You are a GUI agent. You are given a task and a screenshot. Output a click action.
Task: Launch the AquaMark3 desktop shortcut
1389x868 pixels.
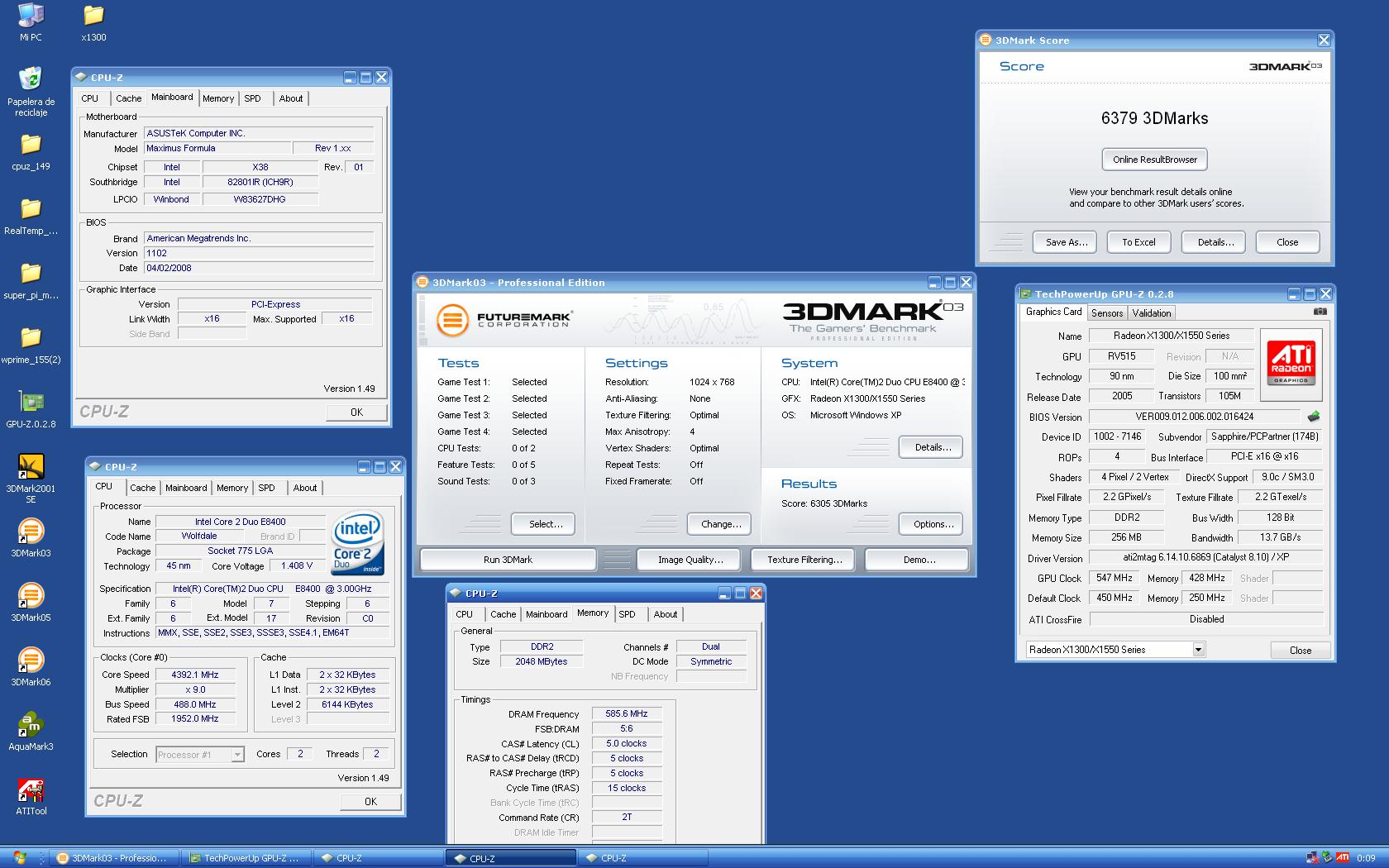point(31,732)
